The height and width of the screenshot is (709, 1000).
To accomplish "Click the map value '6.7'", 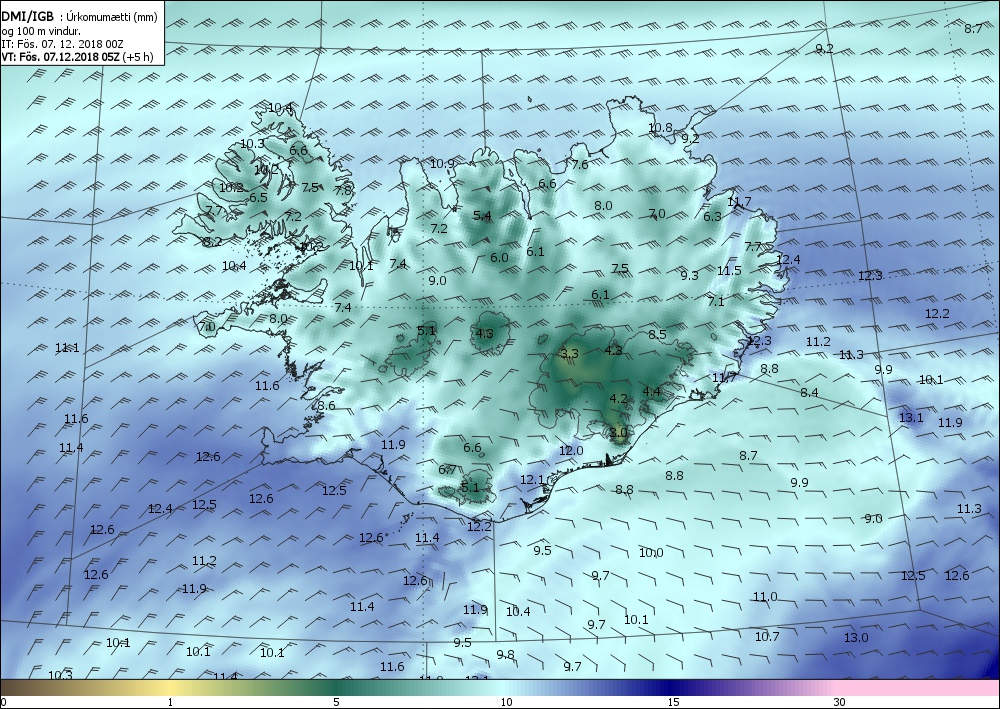I will (448, 470).
